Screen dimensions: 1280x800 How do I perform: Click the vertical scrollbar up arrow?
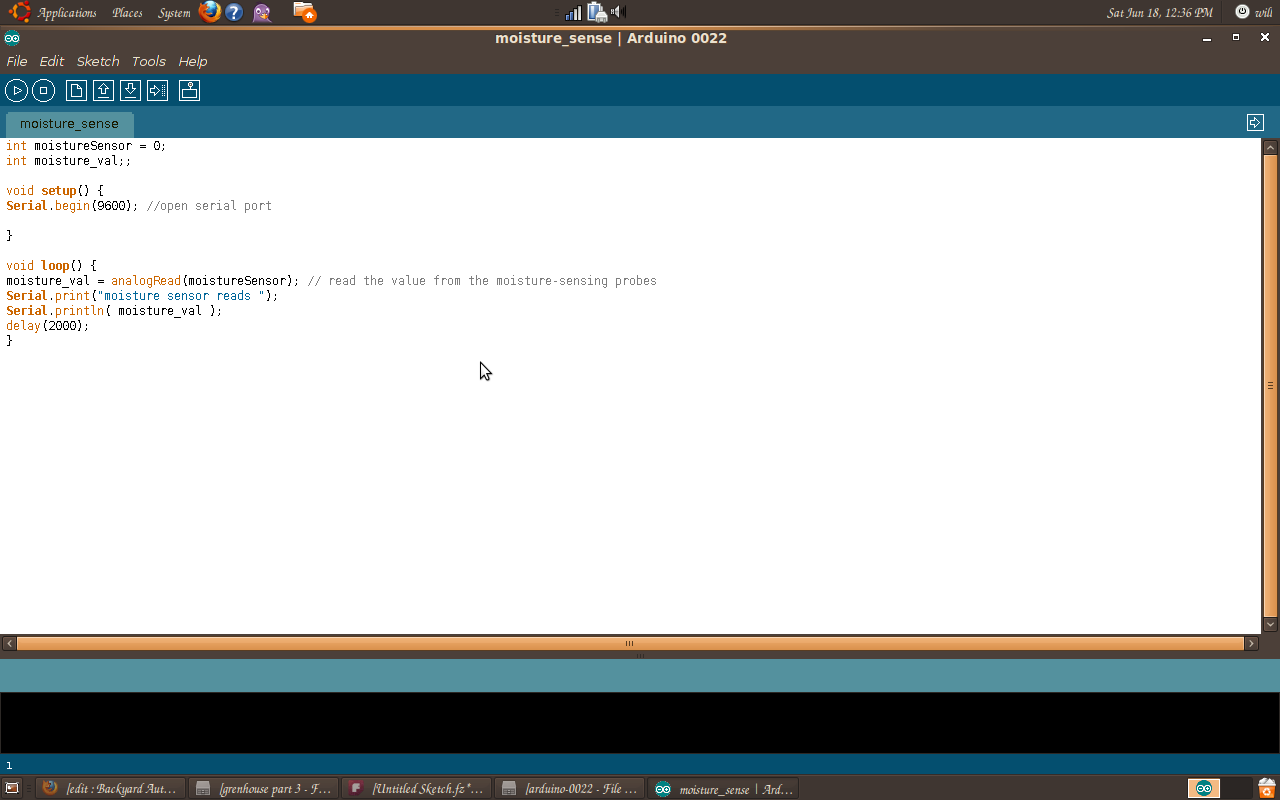point(1271,147)
